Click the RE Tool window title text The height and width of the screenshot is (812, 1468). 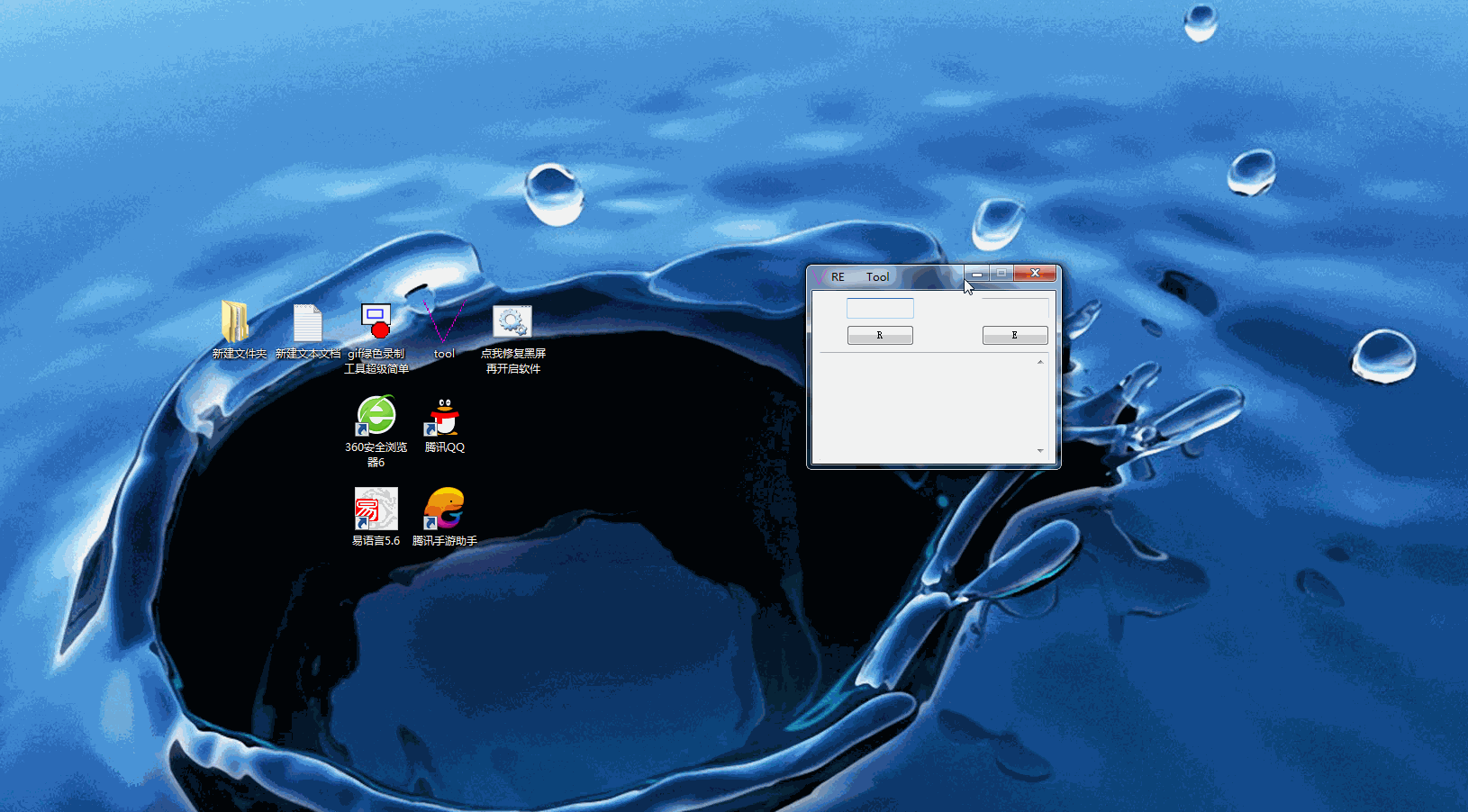click(x=860, y=277)
